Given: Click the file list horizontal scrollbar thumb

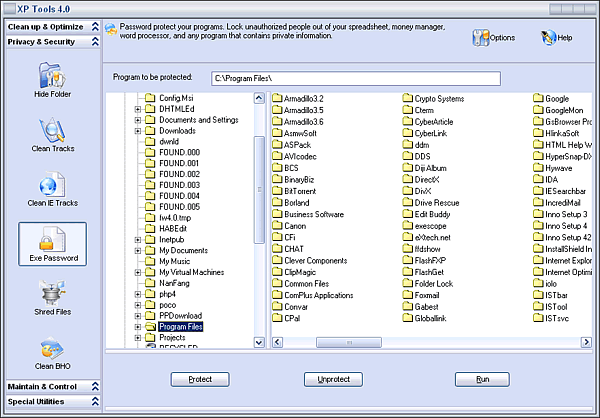Looking at the screenshot, I should click(x=349, y=342).
